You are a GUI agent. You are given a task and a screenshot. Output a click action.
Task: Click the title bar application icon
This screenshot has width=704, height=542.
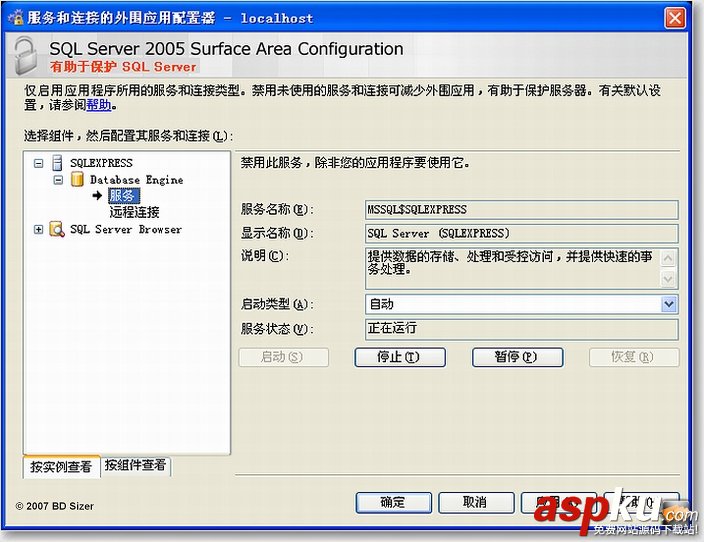(x=15, y=18)
